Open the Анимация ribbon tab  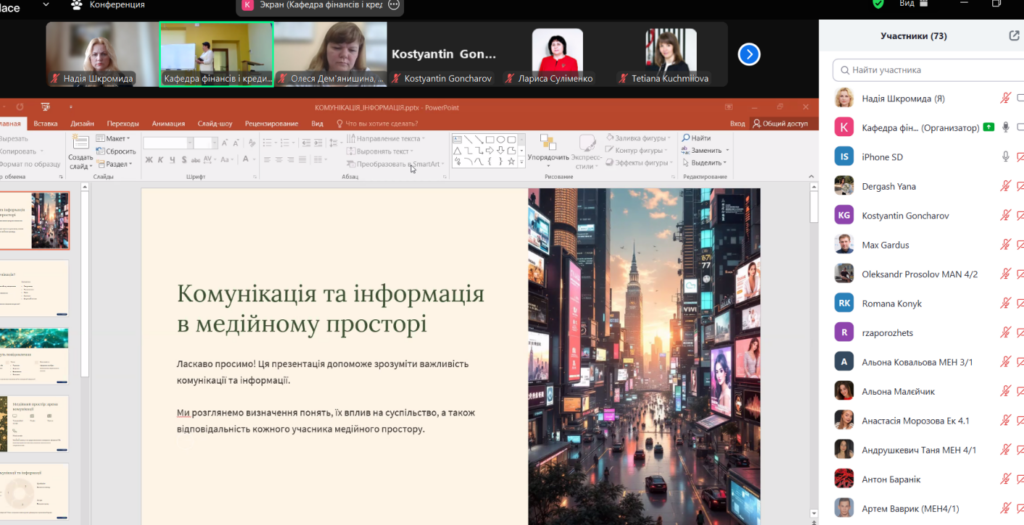point(170,123)
